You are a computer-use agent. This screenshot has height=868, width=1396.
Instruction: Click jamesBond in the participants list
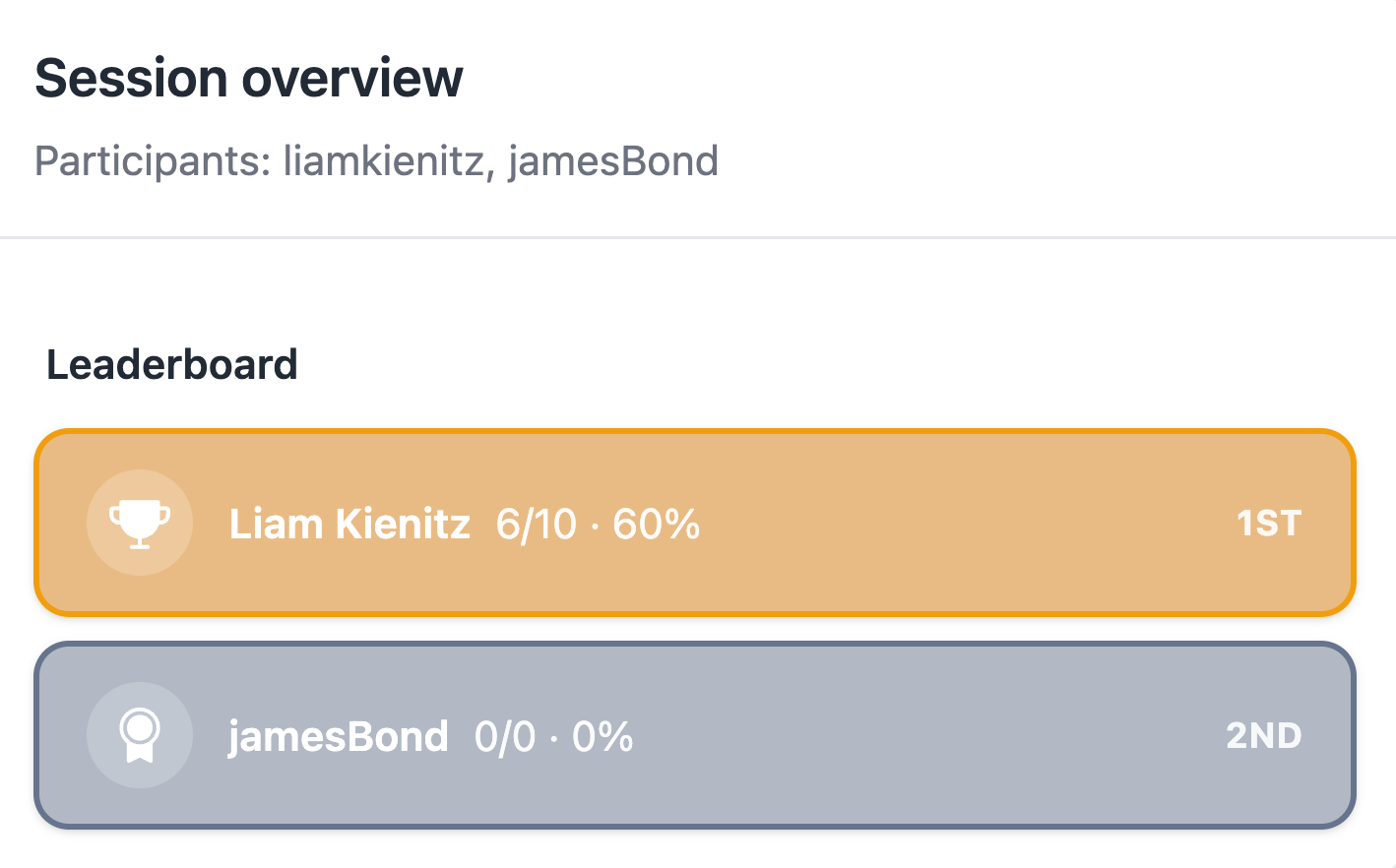point(613,161)
